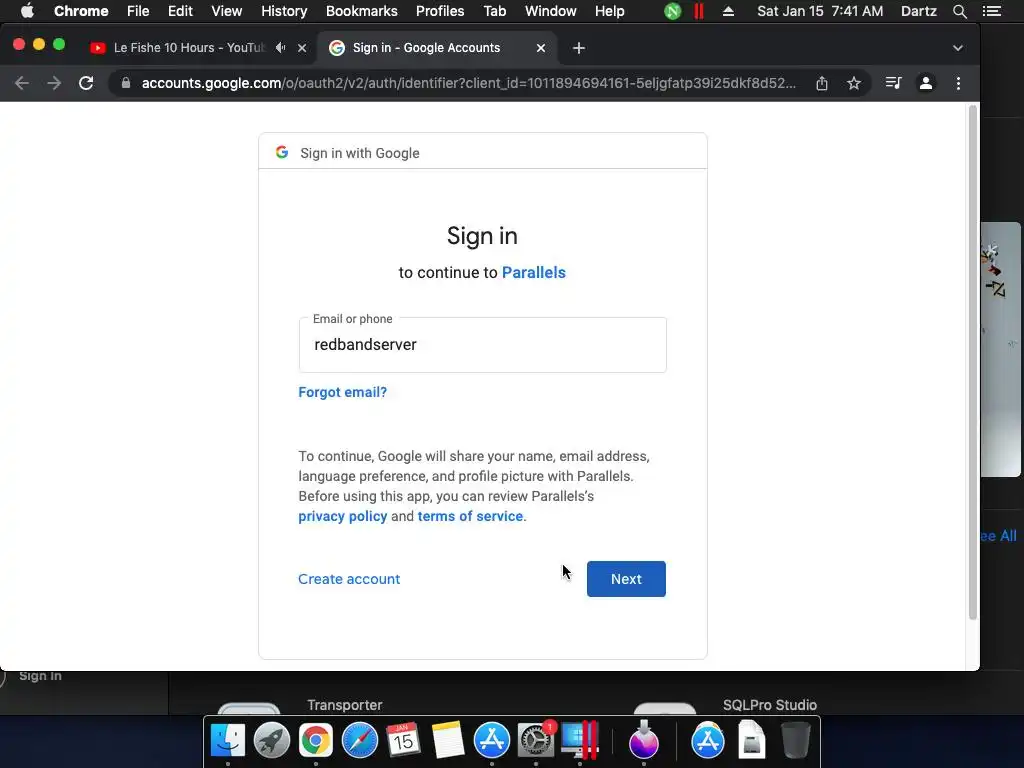Viewport: 1024px width, 768px height.
Task: Open Notes from the Dock
Action: (x=447, y=741)
